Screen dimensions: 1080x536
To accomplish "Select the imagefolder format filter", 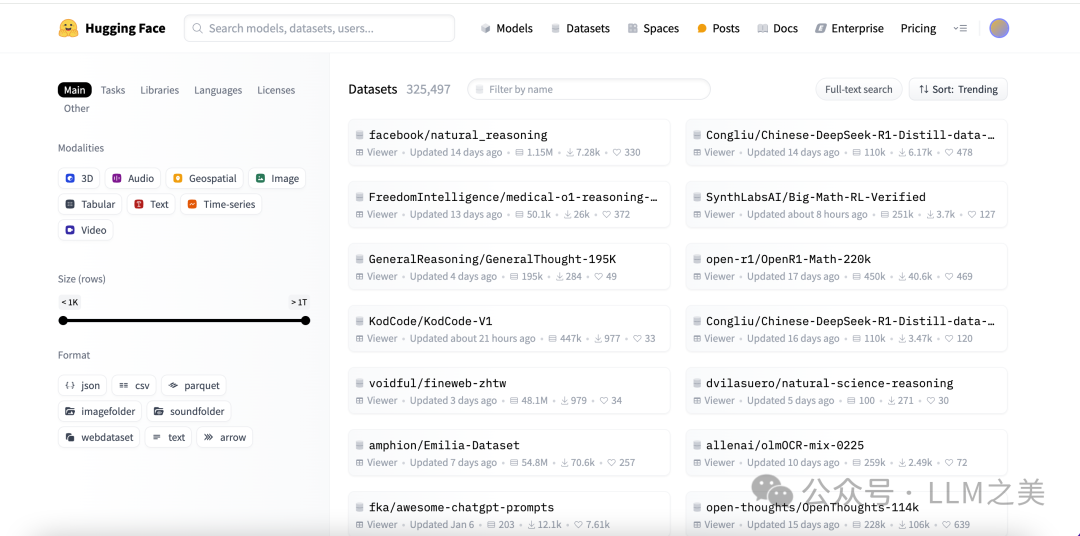I will [x=100, y=411].
